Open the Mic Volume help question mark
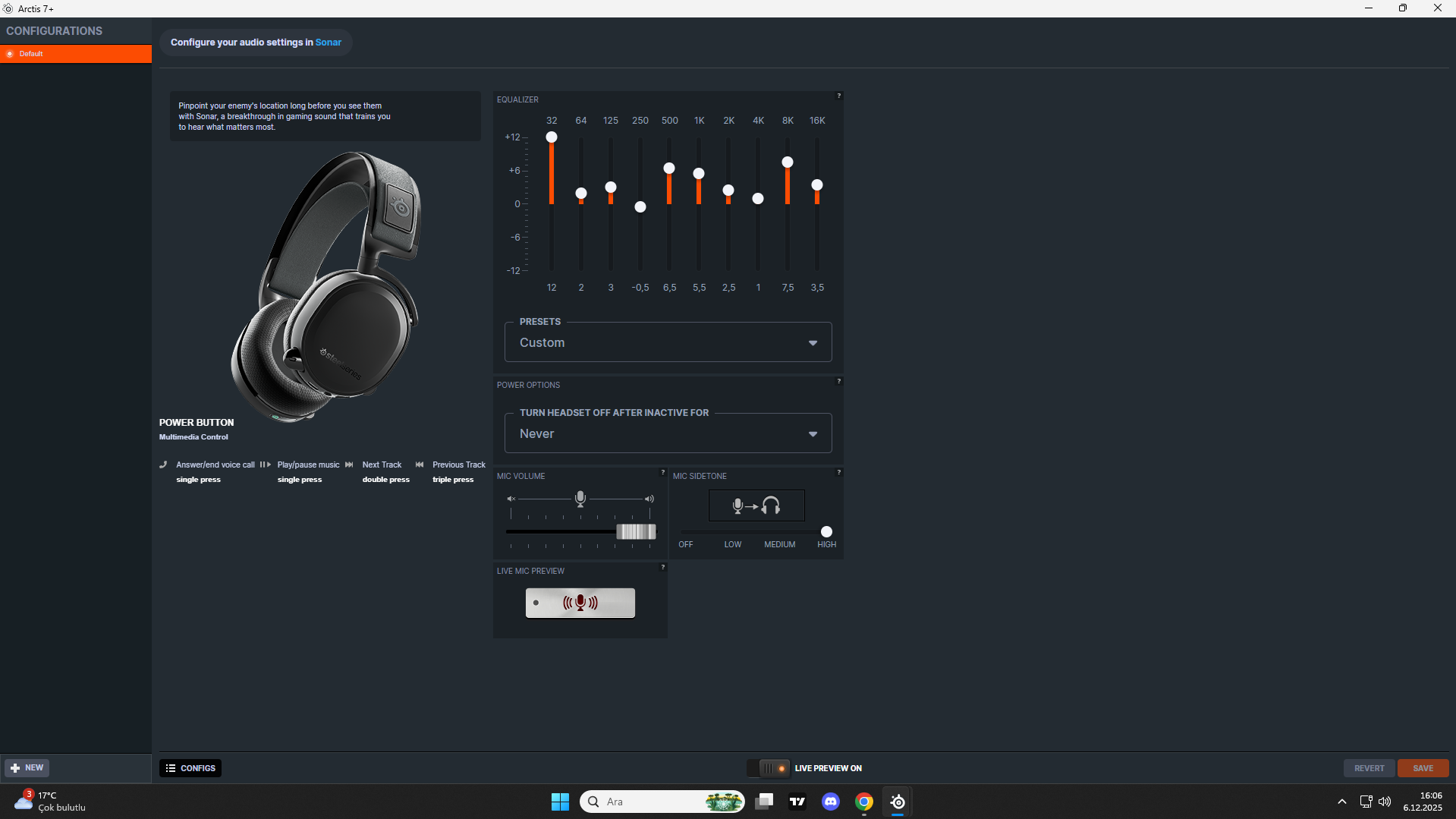Screen dimensions: 1456x819 tap(662, 472)
